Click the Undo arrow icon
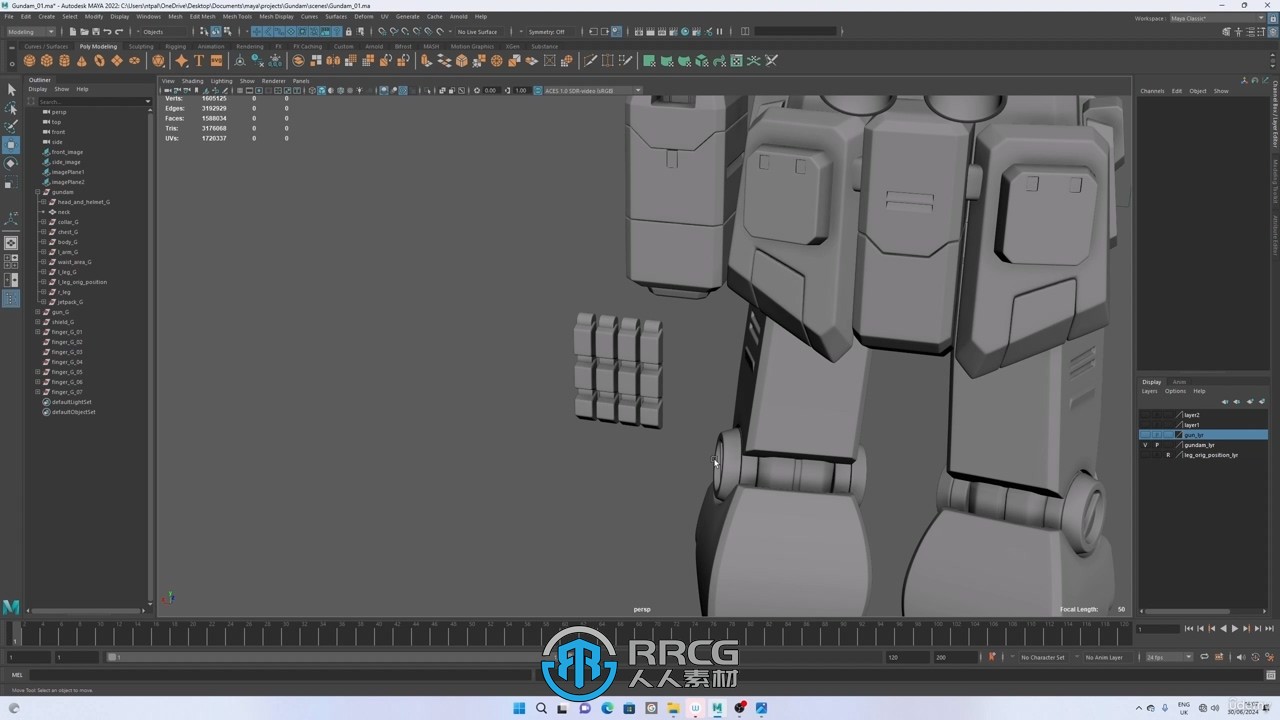 (108, 31)
